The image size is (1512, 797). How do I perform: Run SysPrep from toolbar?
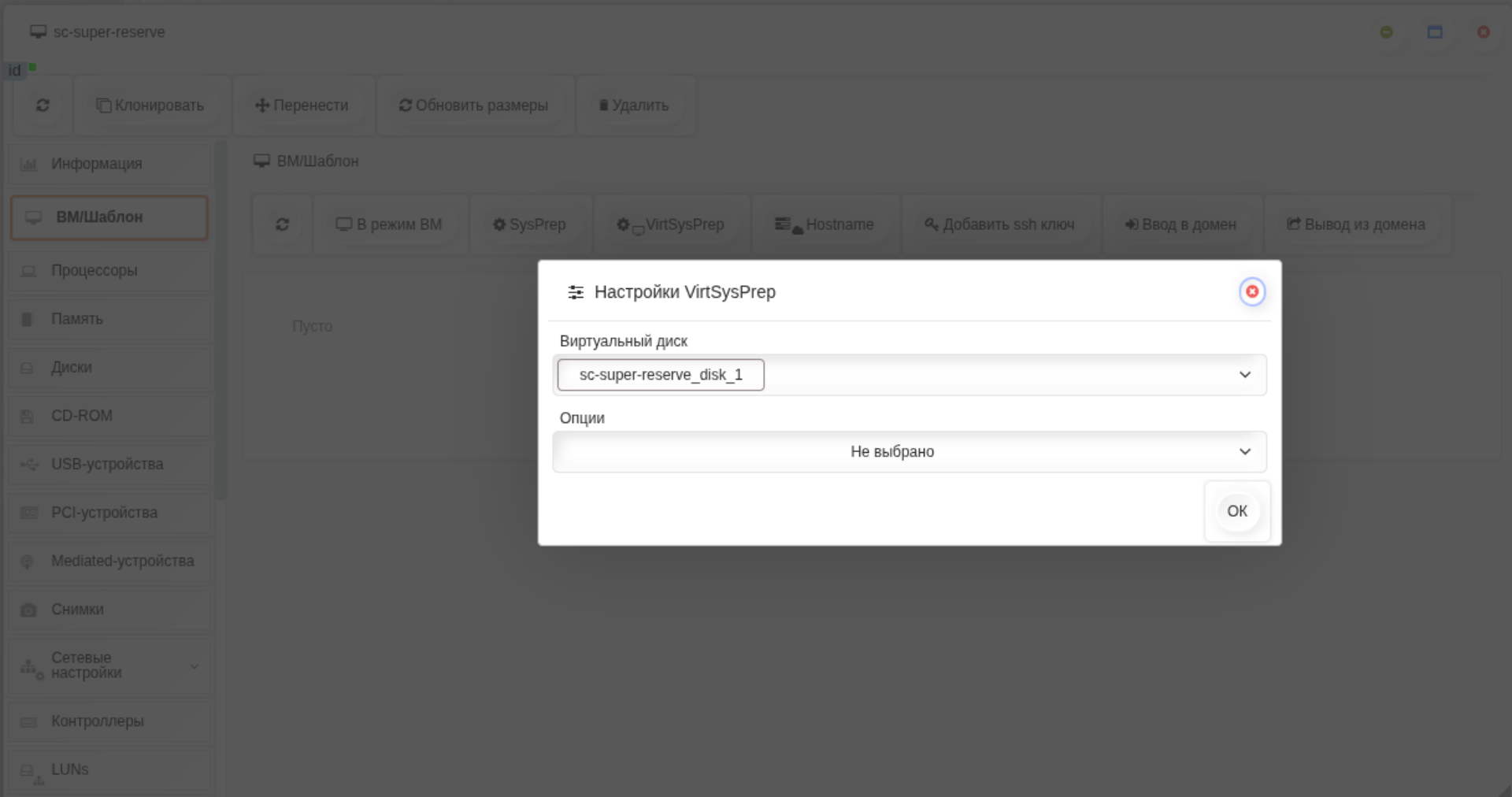pyautogui.click(x=529, y=224)
